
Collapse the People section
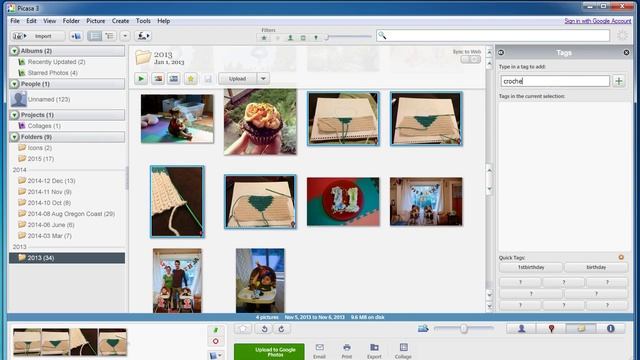click(x=15, y=84)
